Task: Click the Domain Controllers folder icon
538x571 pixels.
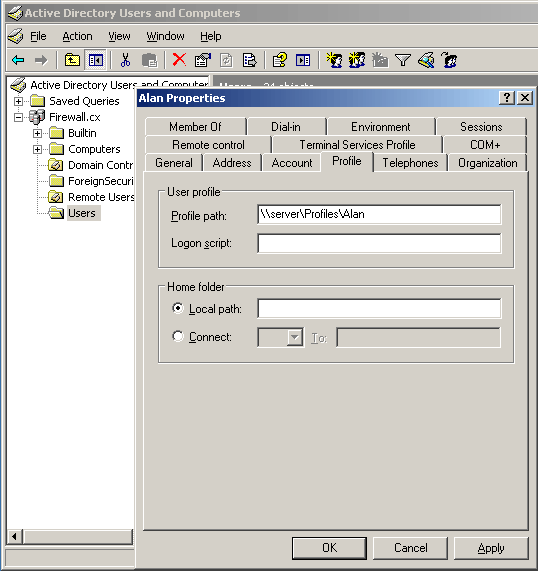Action: pyautogui.click(x=56, y=165)
